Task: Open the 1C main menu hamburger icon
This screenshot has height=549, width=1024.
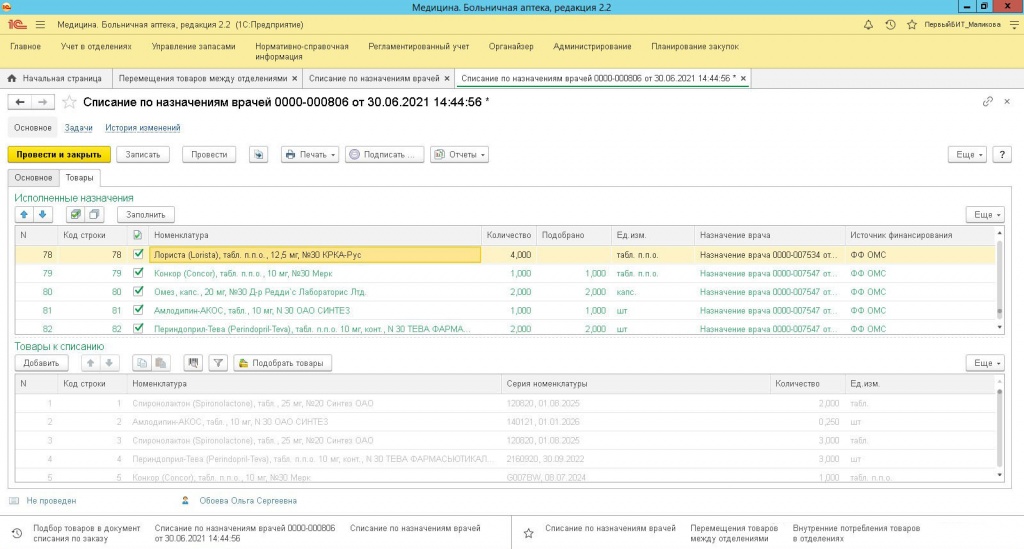Action: (40, 25)
